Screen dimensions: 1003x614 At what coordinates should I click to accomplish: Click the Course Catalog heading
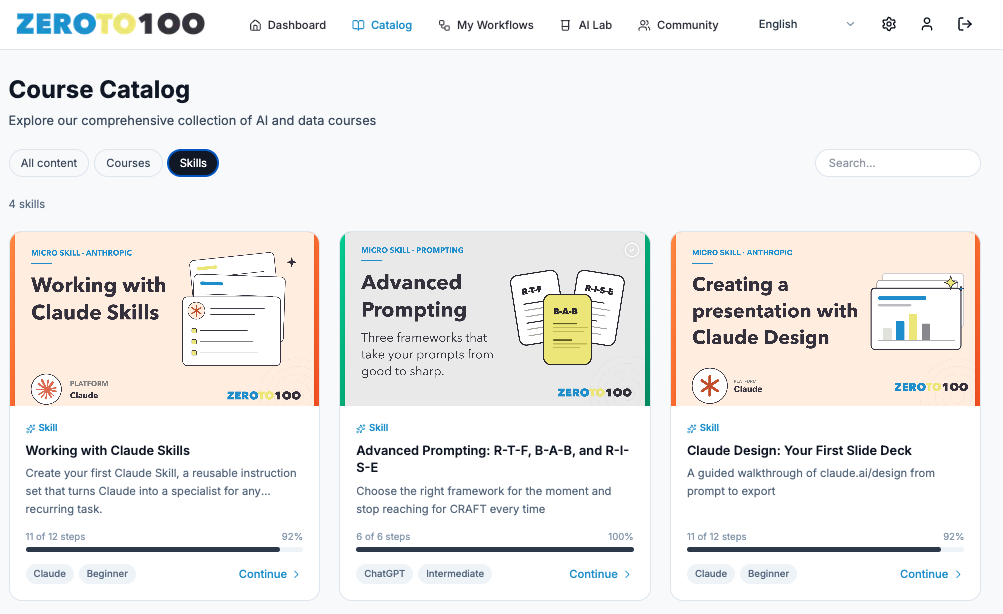click(x=99, y=90)
